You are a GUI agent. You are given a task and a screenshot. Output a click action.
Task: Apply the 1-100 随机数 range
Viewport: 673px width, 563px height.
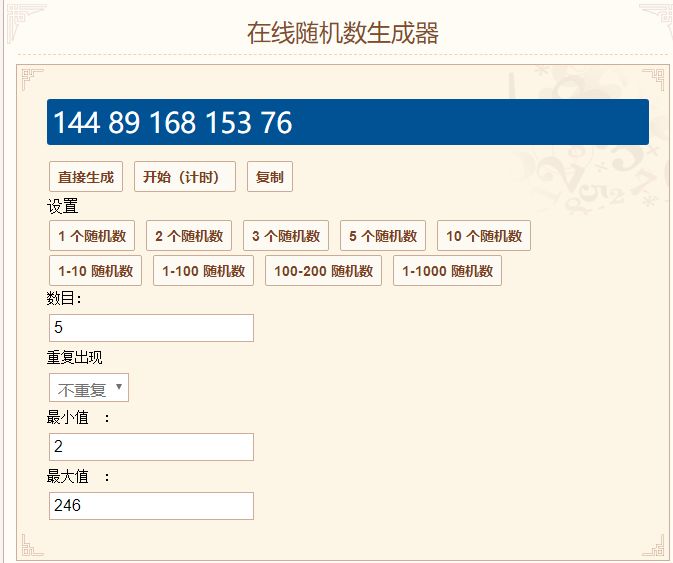203,271
